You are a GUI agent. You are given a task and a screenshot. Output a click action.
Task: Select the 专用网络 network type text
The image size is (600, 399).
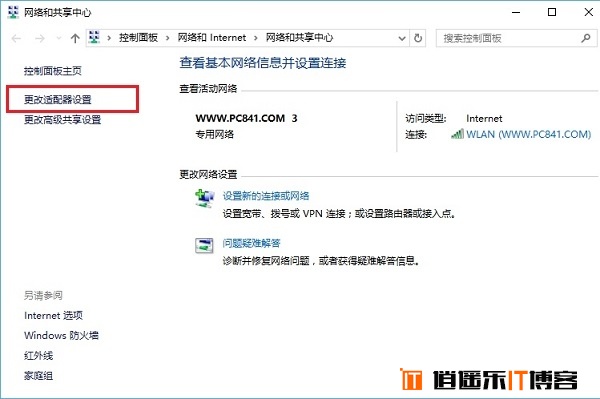(x=215, y=134)
